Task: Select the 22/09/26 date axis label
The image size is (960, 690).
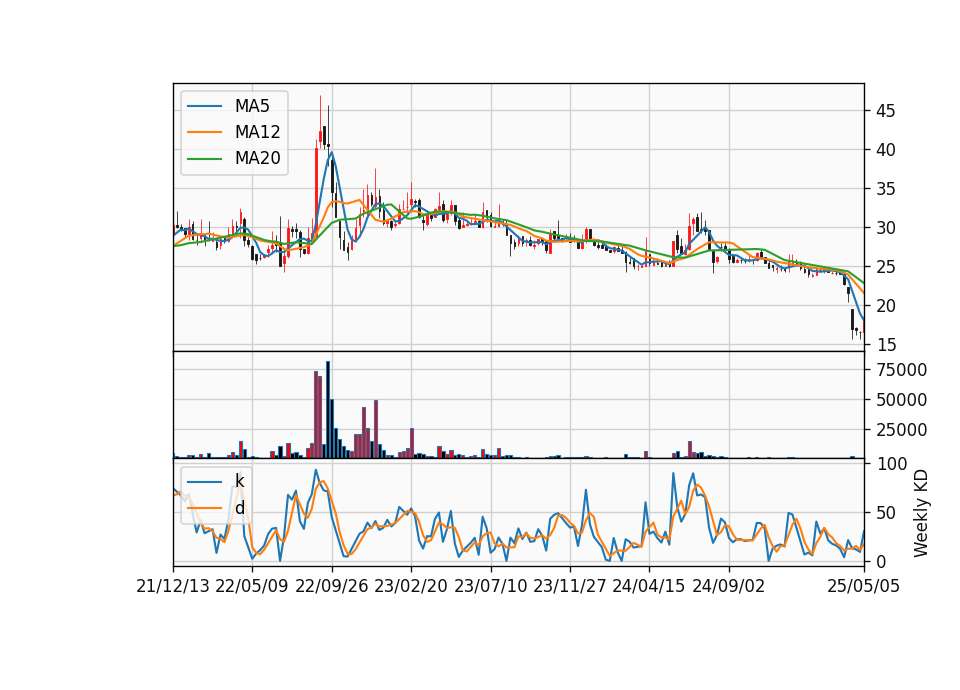Action: click(x=331, y=586)
